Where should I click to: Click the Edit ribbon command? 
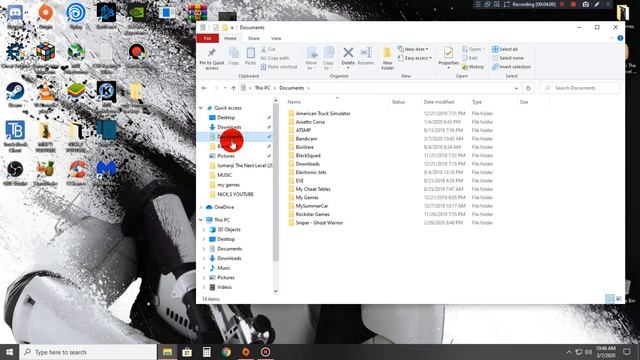[x=470, y=58]
